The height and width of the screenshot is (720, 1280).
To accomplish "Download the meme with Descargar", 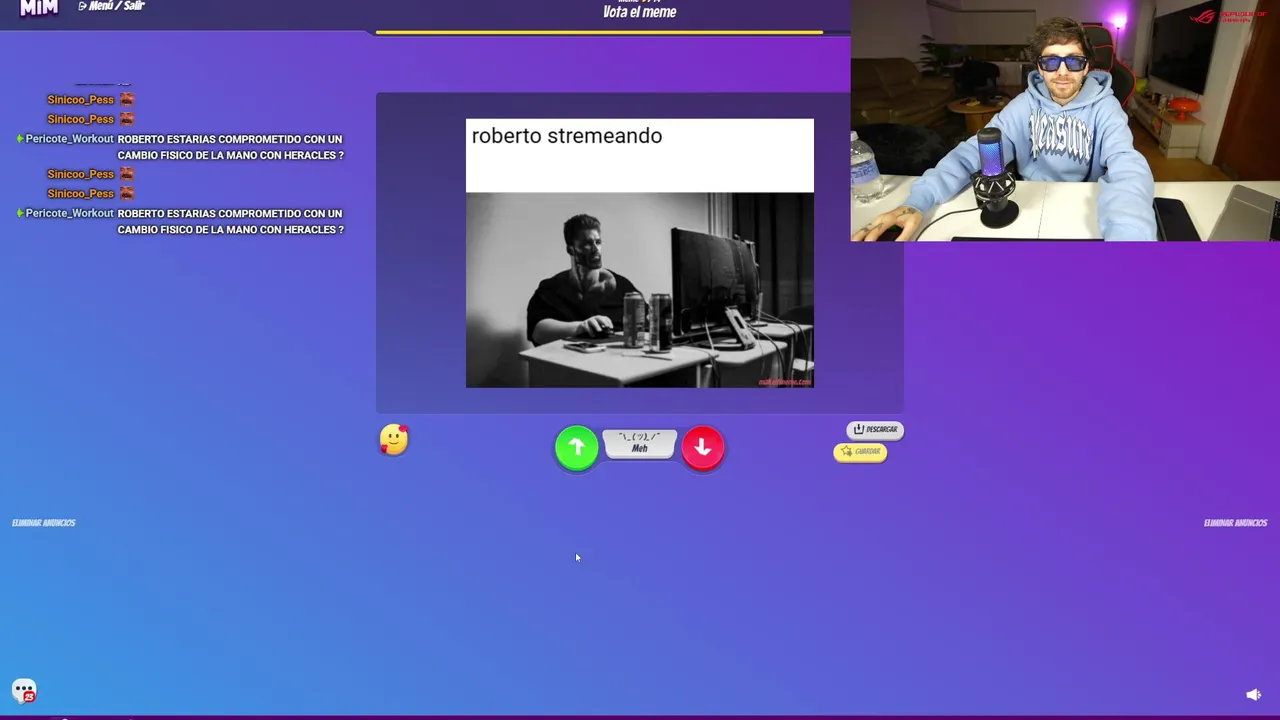I will coord(875,429).
